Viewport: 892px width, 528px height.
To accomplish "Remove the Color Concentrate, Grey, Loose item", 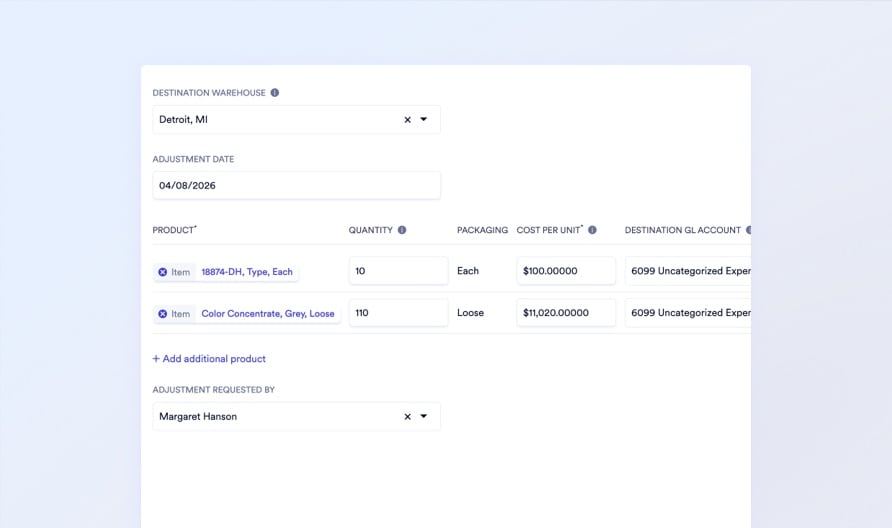I will [163, 314].
